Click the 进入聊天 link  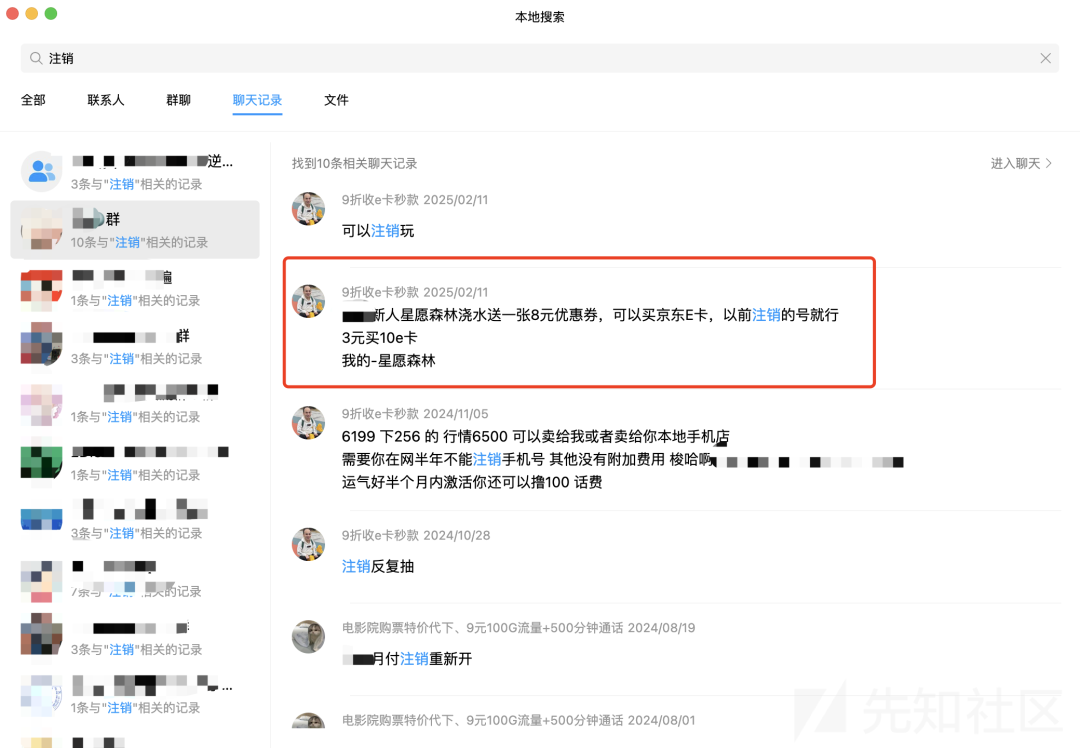pos(1015,163)
